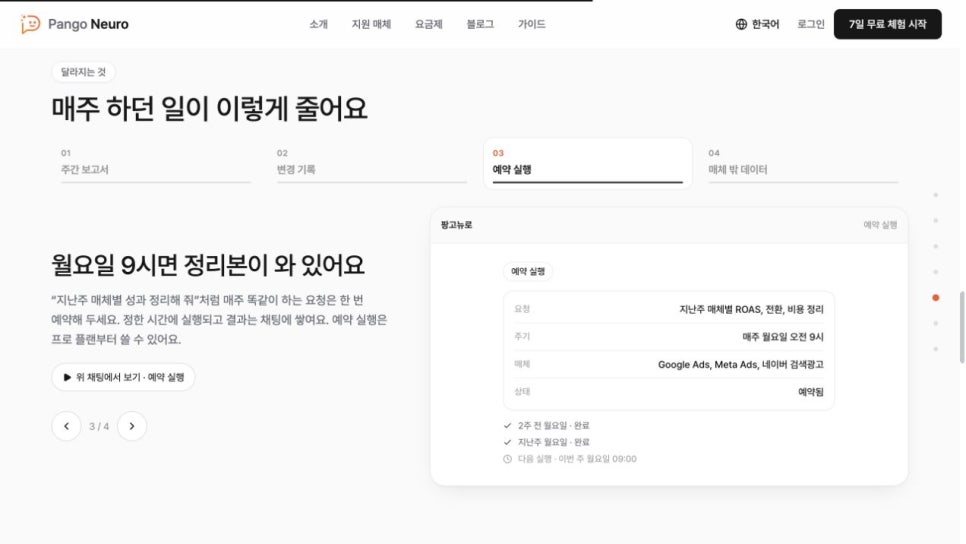Click the checkmark beside 지난주 월요일 · 완료
This screenshot has height=544, width=966.
pos(507,442)
